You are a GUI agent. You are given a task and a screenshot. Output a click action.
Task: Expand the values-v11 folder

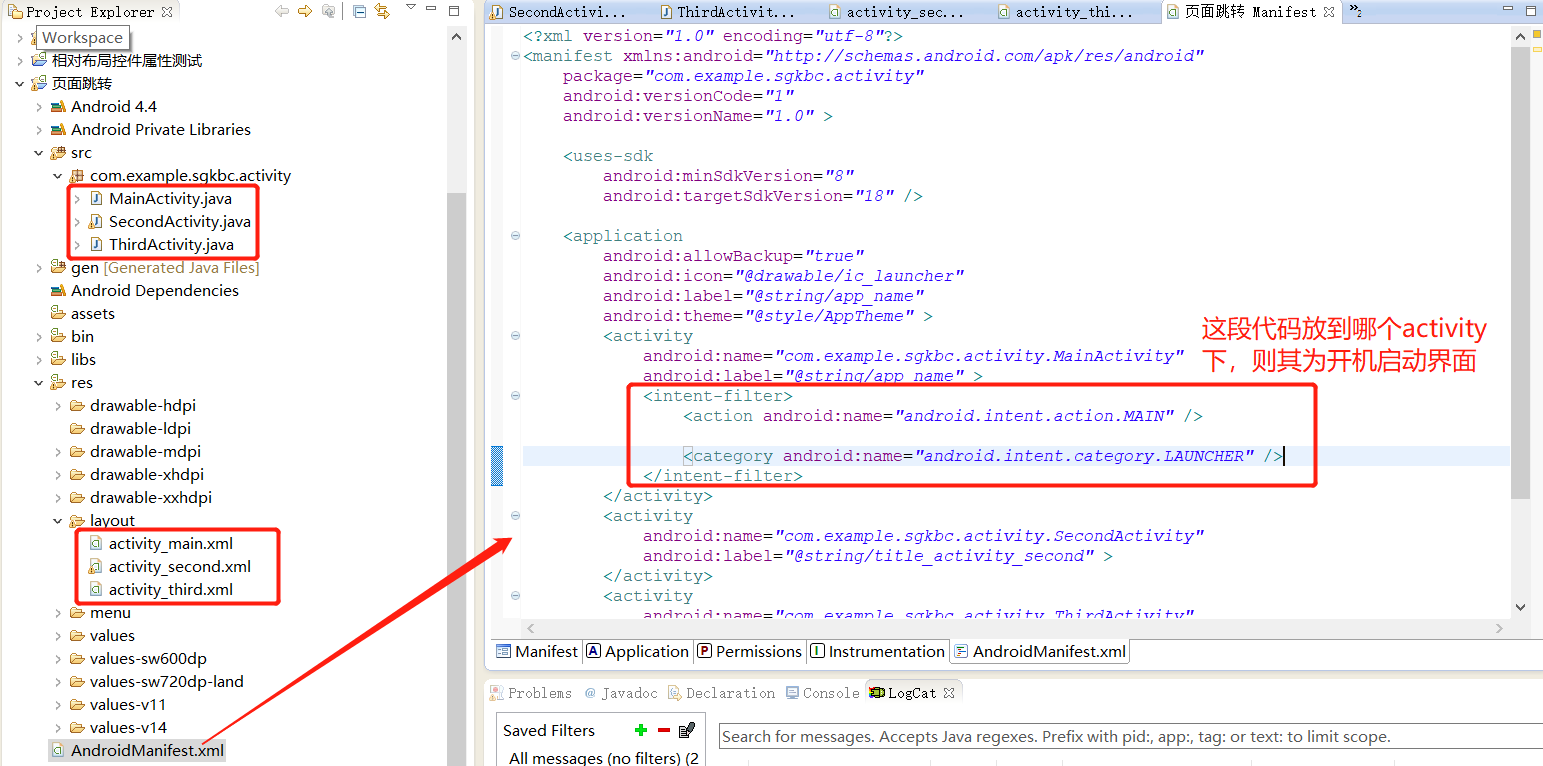[58, 704]
